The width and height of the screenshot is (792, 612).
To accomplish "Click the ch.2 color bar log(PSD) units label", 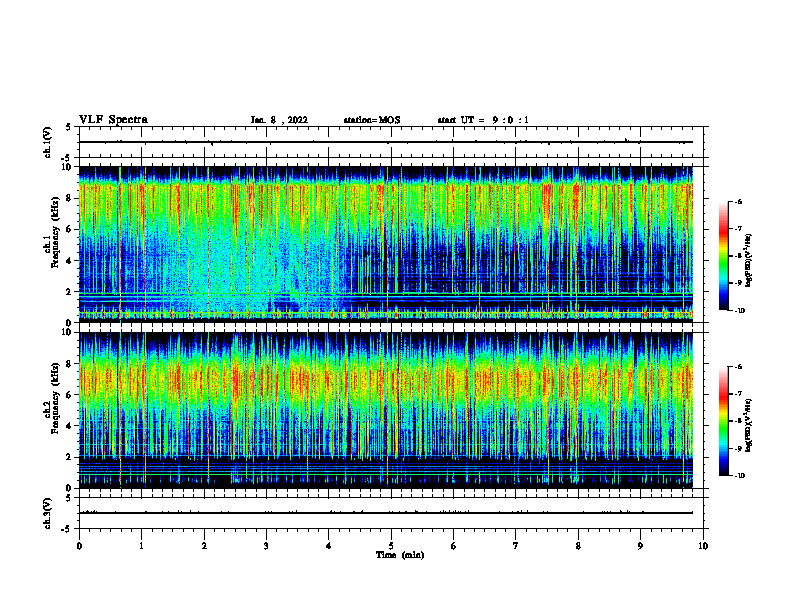I will click(750, 425).
